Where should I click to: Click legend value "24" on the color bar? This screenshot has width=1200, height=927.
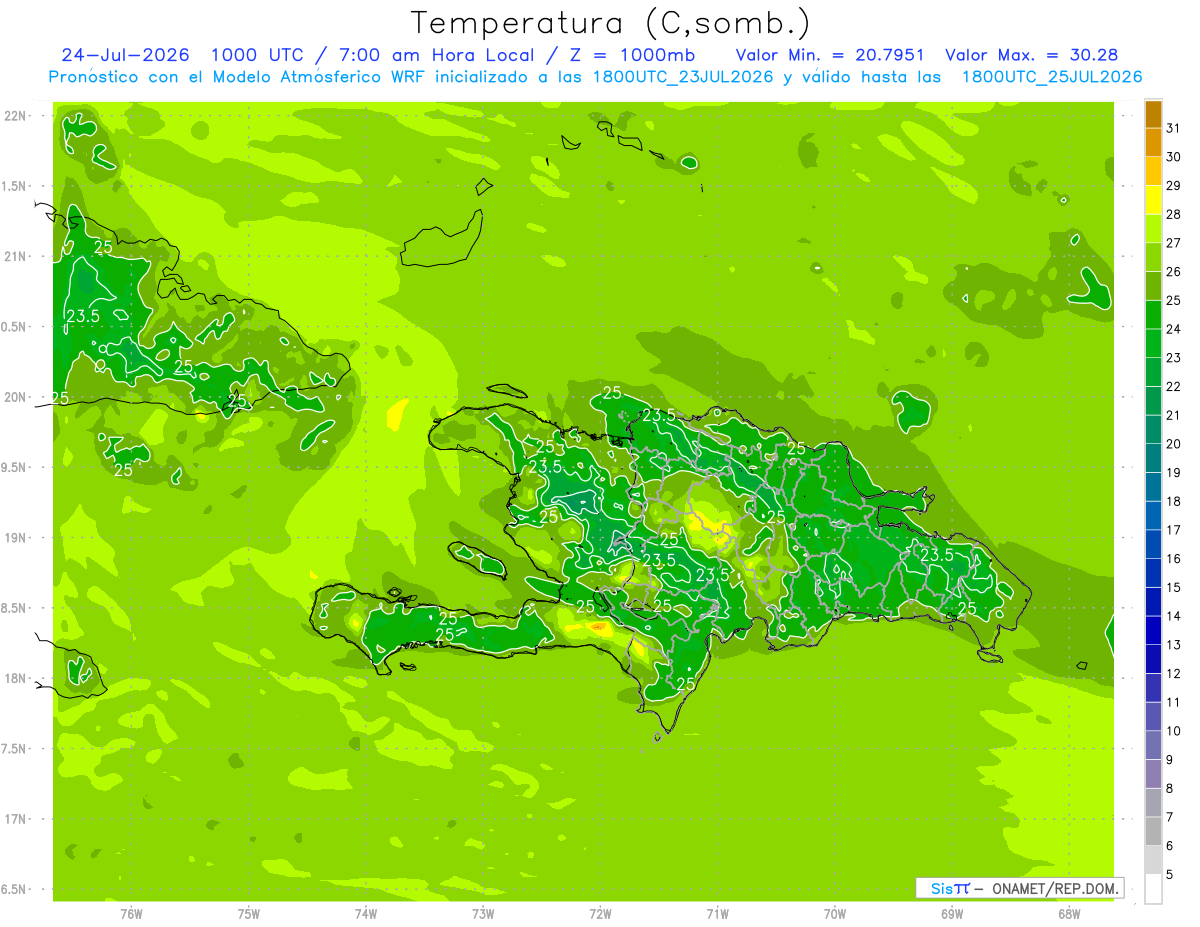click(1173, 329)
